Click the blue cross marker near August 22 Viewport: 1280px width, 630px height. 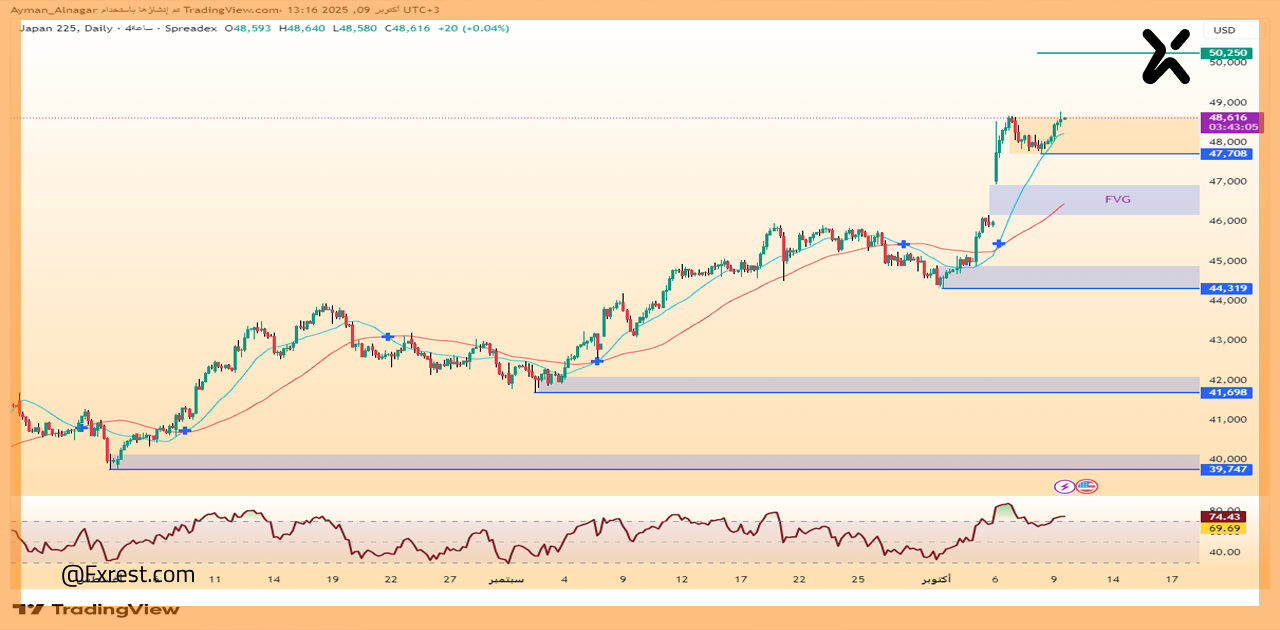[x=387, y=337]
